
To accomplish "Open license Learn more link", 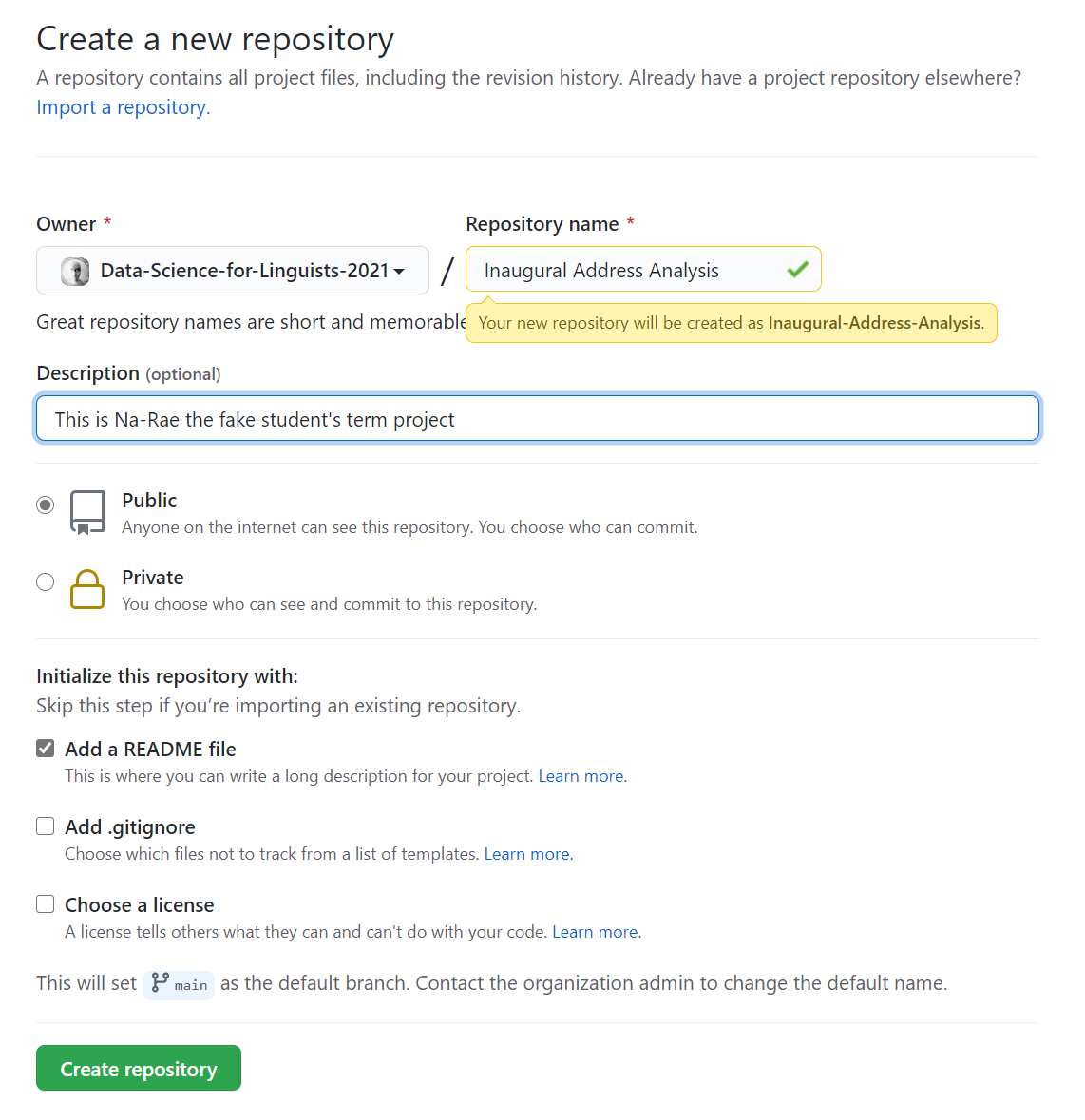I will coord(596,932).
